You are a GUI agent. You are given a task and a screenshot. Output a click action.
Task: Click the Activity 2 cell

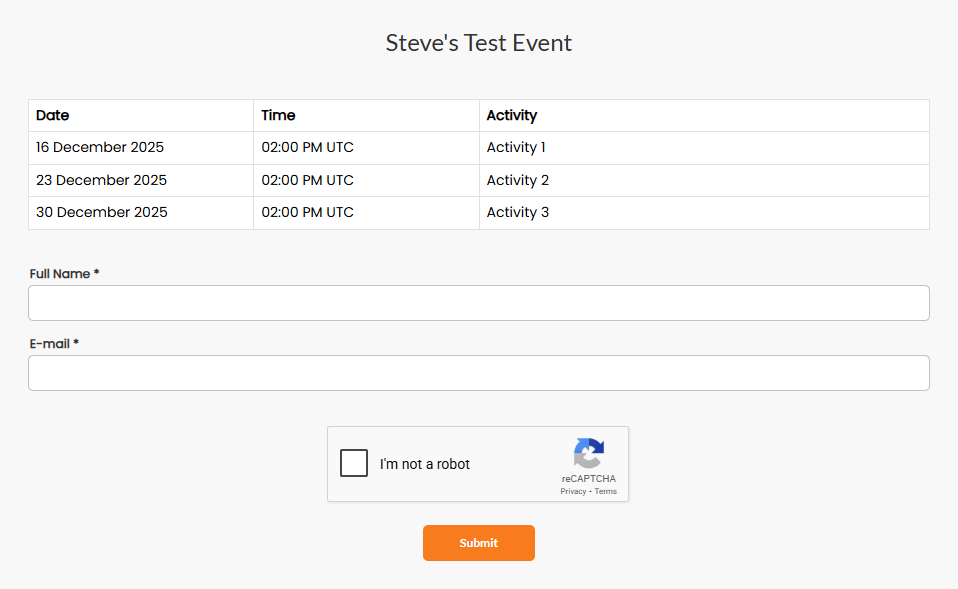[704, 180]
